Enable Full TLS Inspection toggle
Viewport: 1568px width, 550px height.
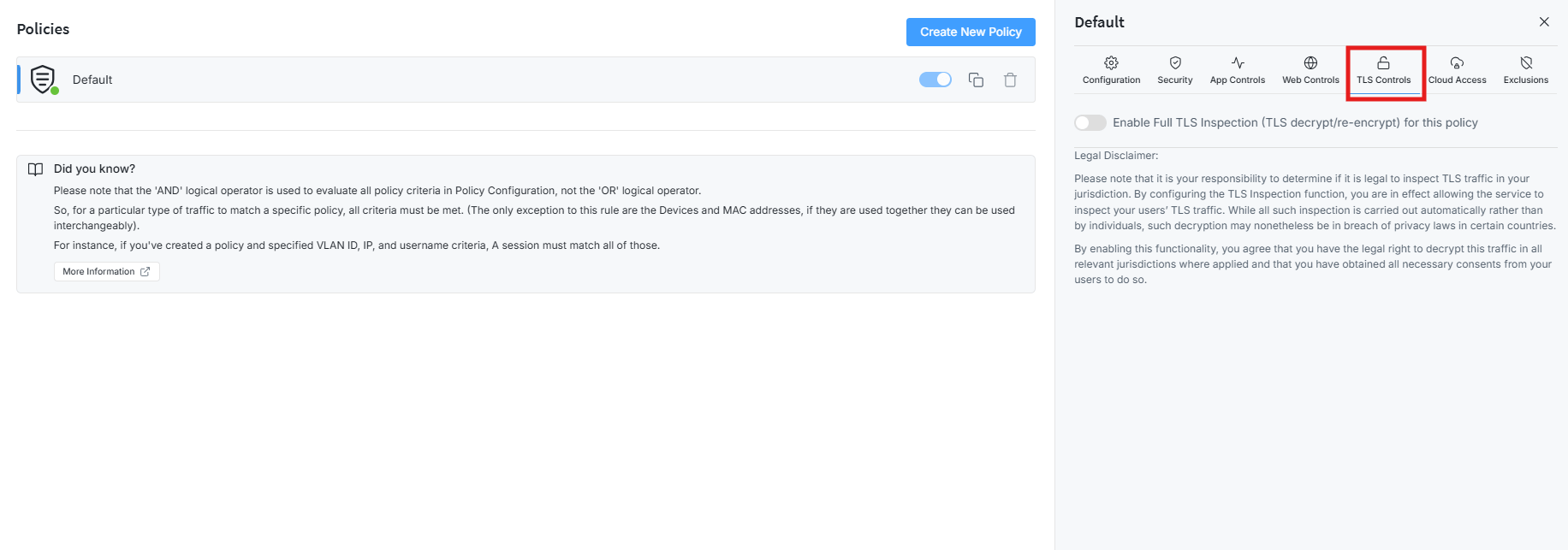click(x=1090, y=122)
